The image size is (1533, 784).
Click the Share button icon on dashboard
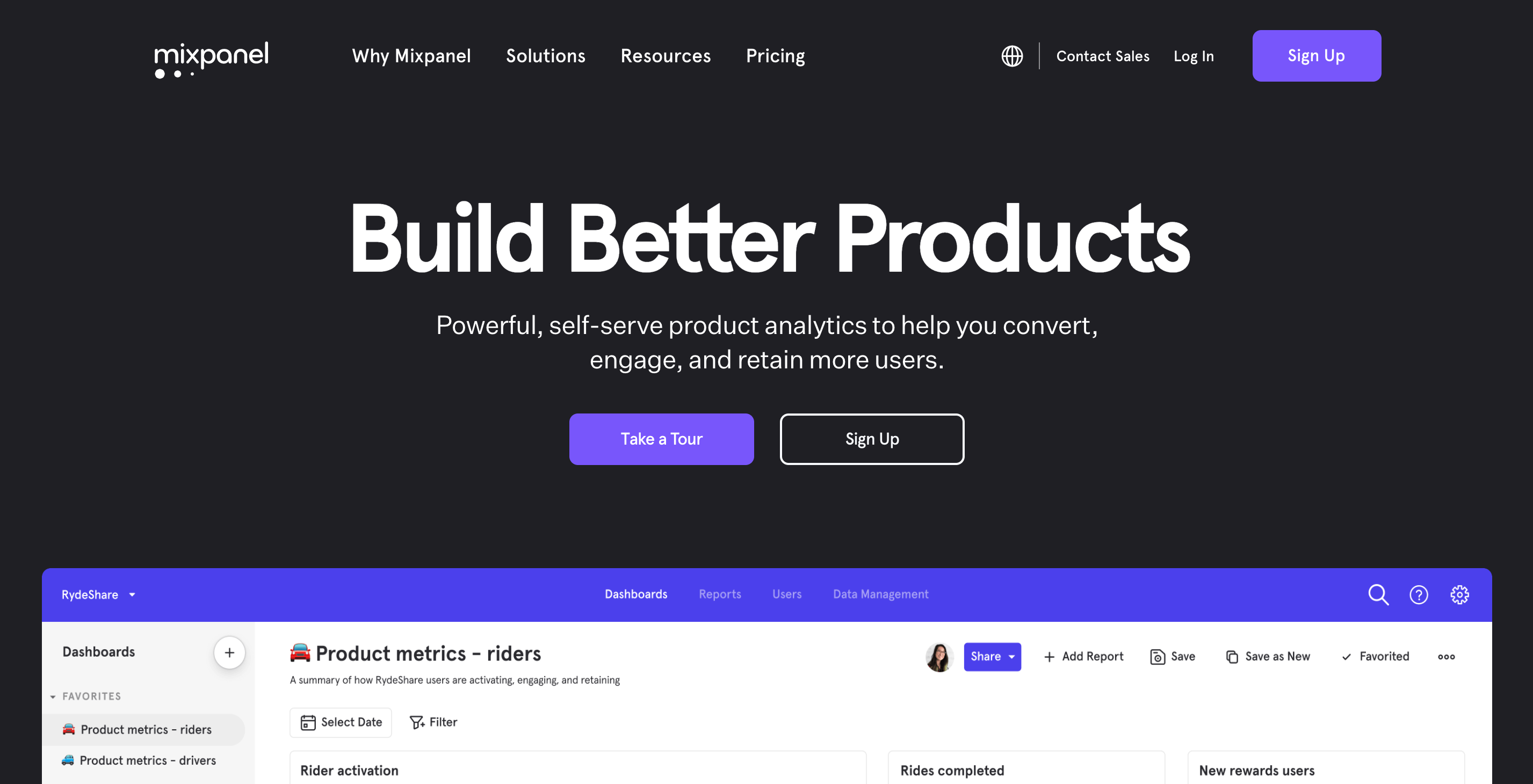tap(991, 657)
